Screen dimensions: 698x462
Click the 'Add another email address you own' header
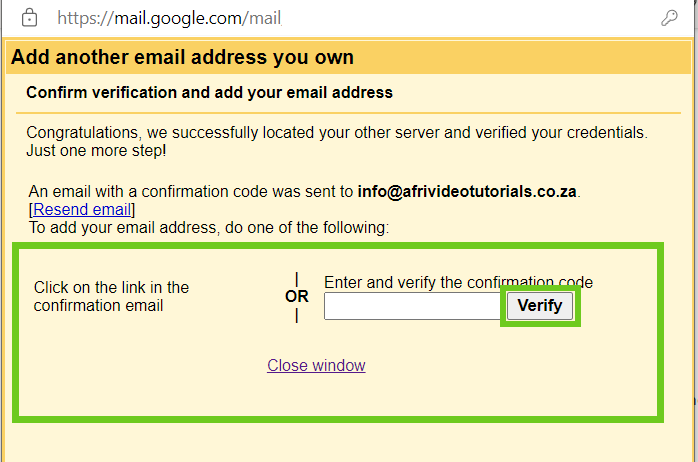182,57
